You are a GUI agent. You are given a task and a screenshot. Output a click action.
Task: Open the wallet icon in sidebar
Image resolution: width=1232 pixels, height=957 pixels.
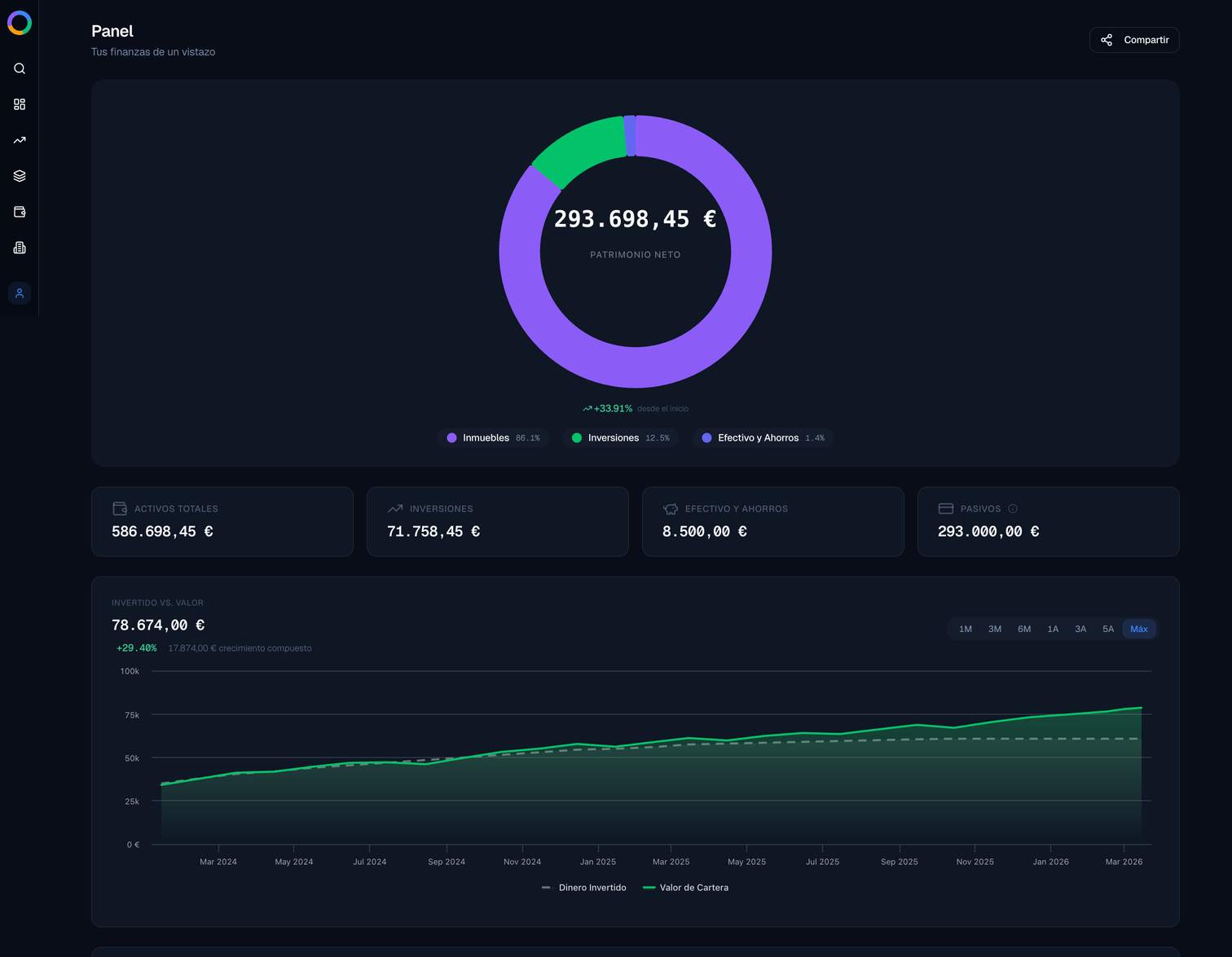click(x=20, y=212)
